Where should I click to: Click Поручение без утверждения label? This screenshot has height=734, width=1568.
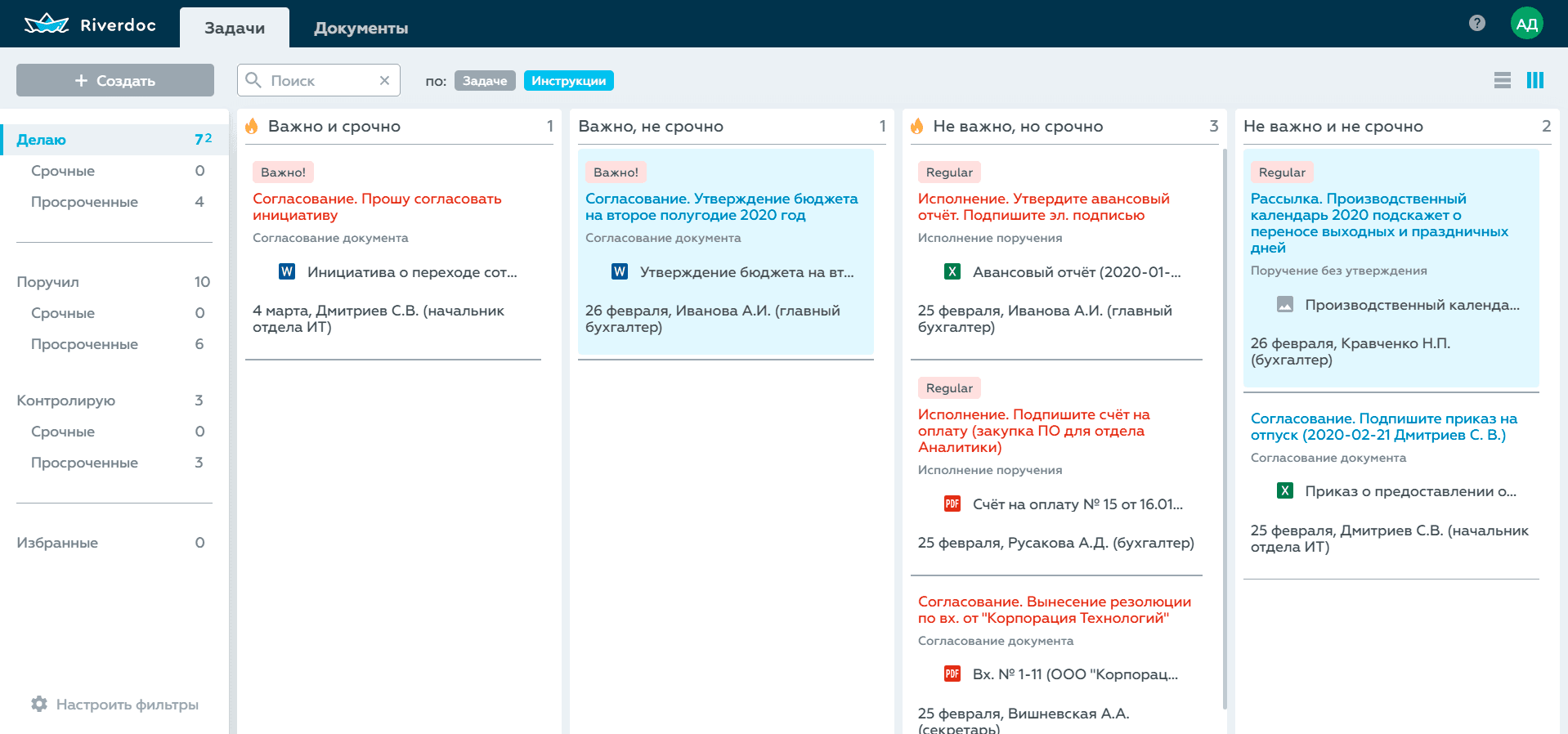1338,271
